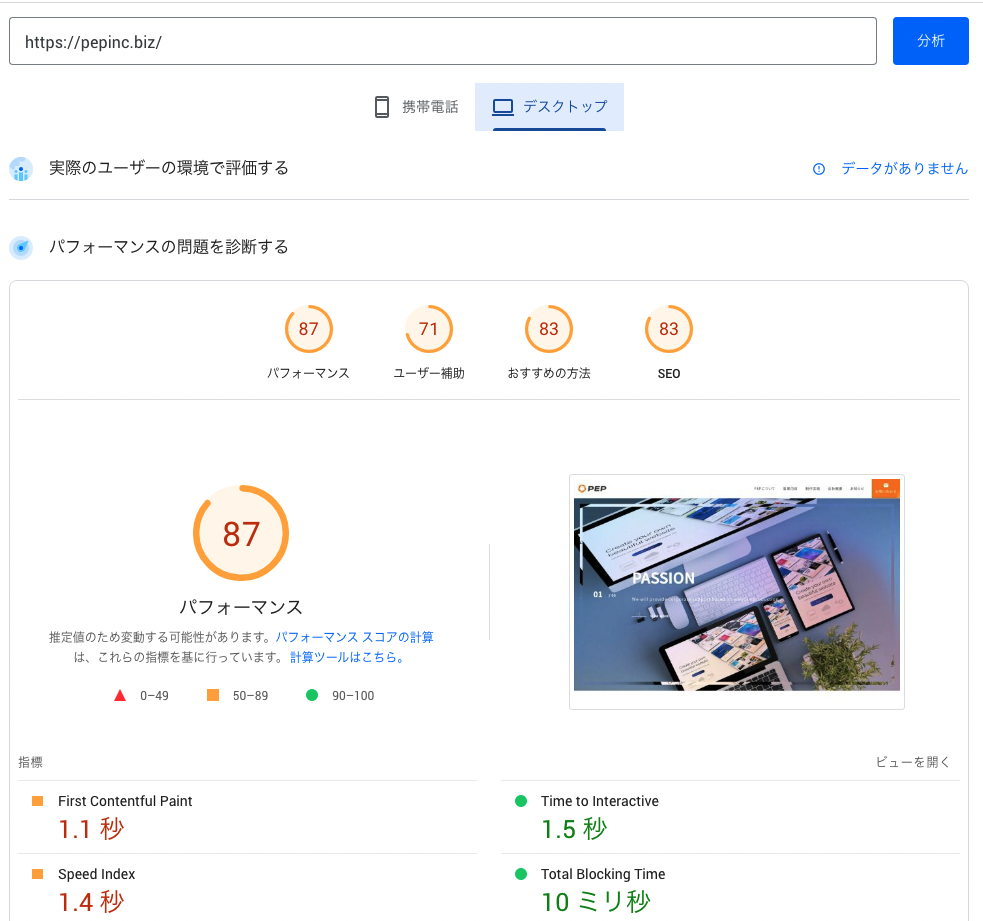This screenshot has height=921, width=983.
Task: Click the First Contentful Paint orange square icon
Action: pos(38,801)
